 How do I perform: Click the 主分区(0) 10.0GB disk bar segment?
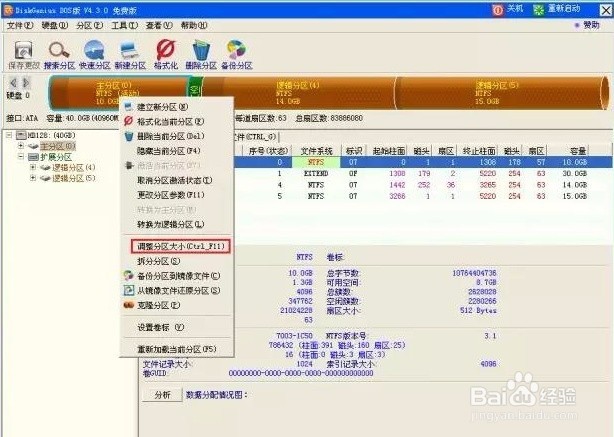tap(118, 93)
